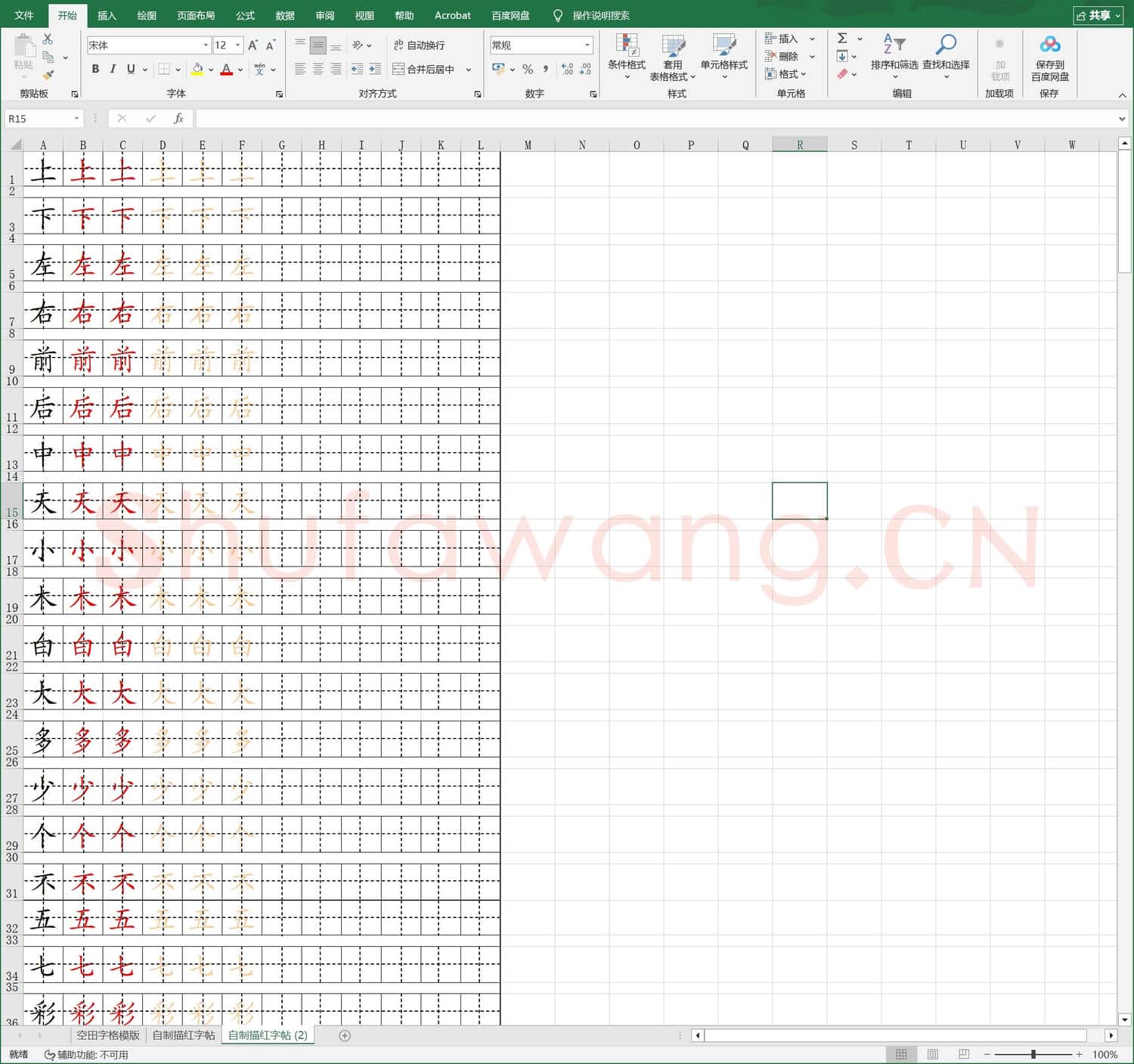
Task: Toggle italic formatting
Action: 113,69
